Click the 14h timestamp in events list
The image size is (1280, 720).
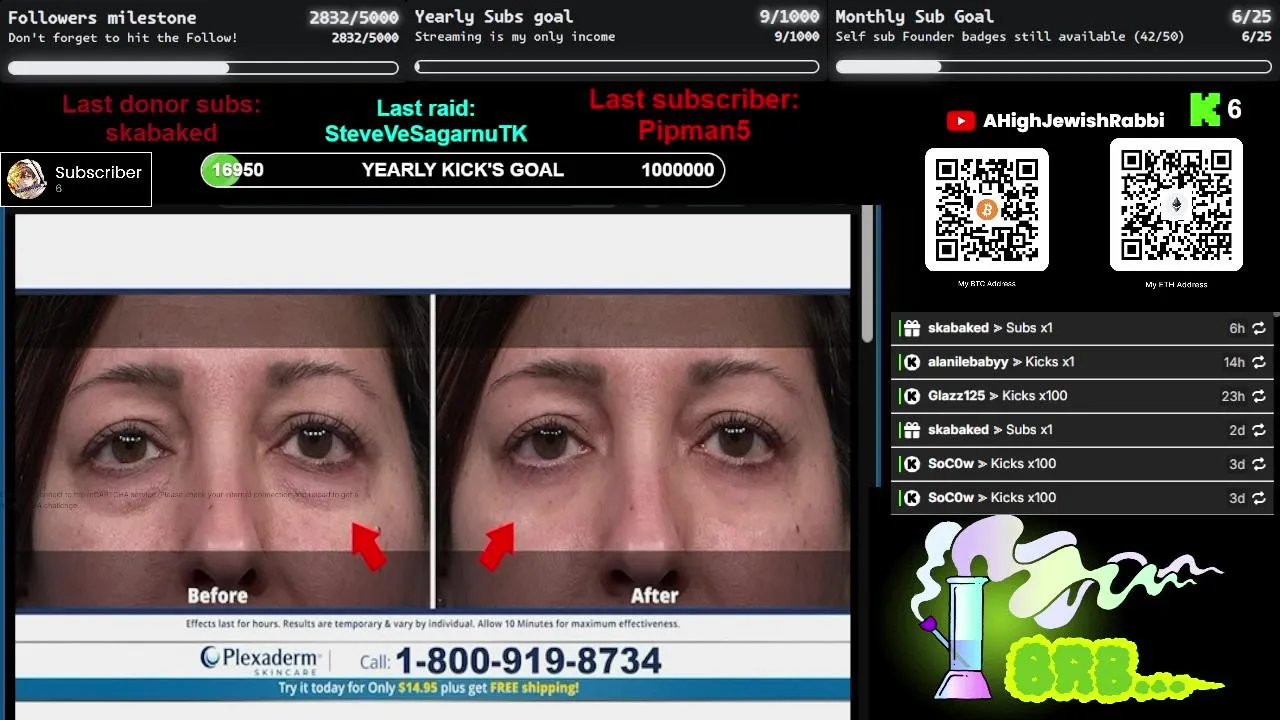coord(1234,362)
